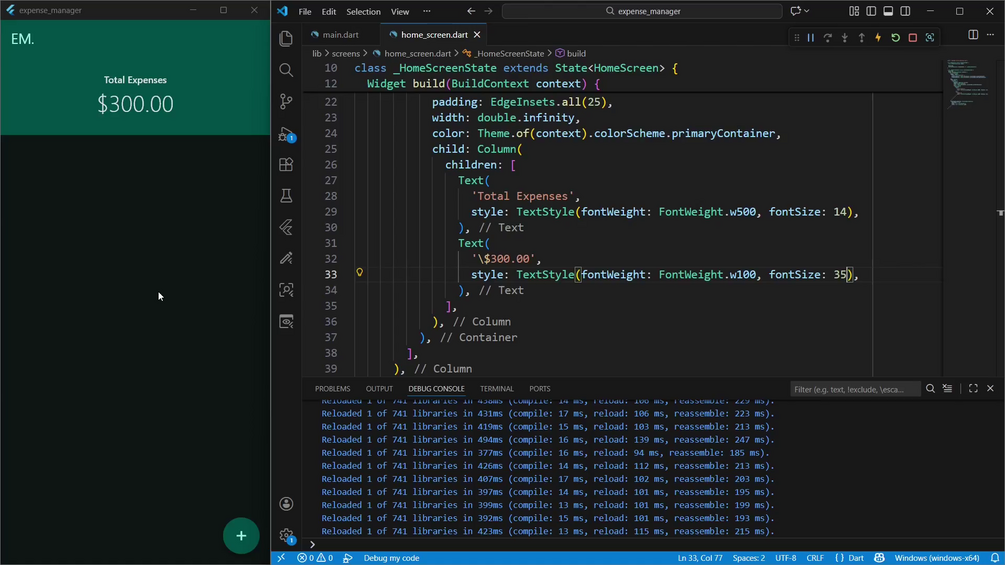The image size is (1005, 565).
Task: Open the Flutter sidebar panel
Action: (286, 228)
